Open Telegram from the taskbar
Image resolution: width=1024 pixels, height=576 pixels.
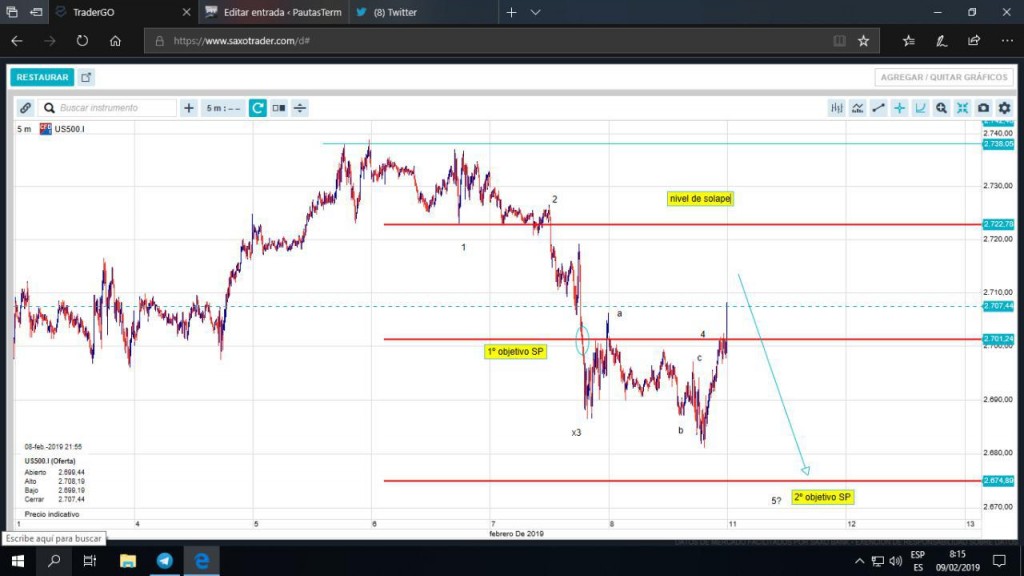pyautogui.click(x=165, y=561)
